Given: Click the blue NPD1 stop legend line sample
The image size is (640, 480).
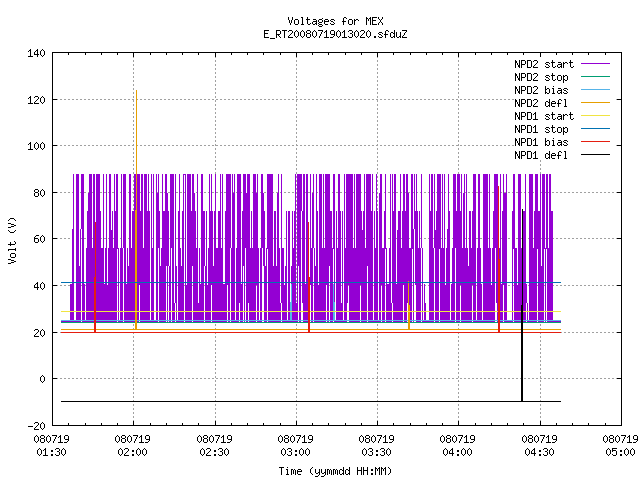Looking at the screenshot, I should point(595,129).
